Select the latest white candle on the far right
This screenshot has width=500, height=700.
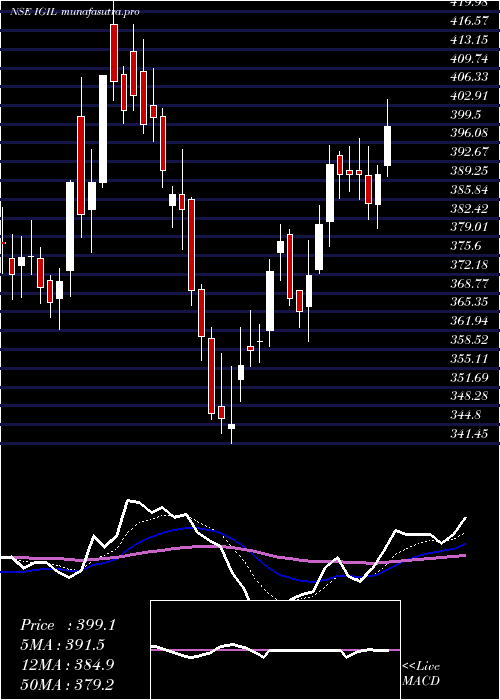click(388, 146)
